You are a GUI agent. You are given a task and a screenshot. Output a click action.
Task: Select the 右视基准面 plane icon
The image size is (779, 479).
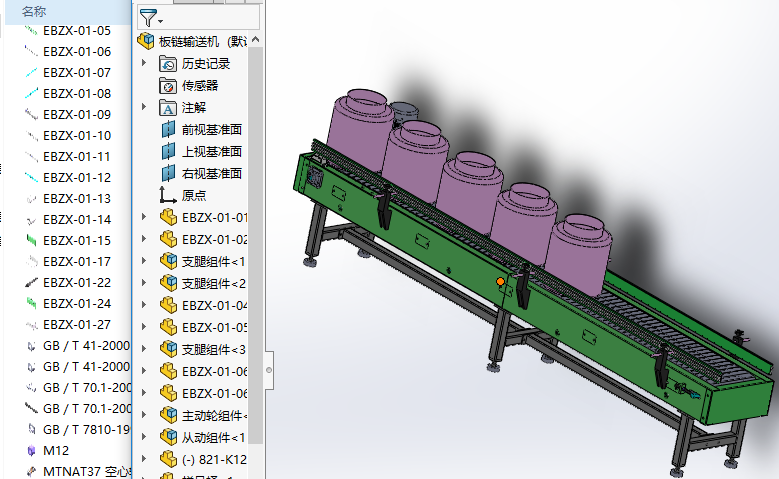[x=168, y=173]
